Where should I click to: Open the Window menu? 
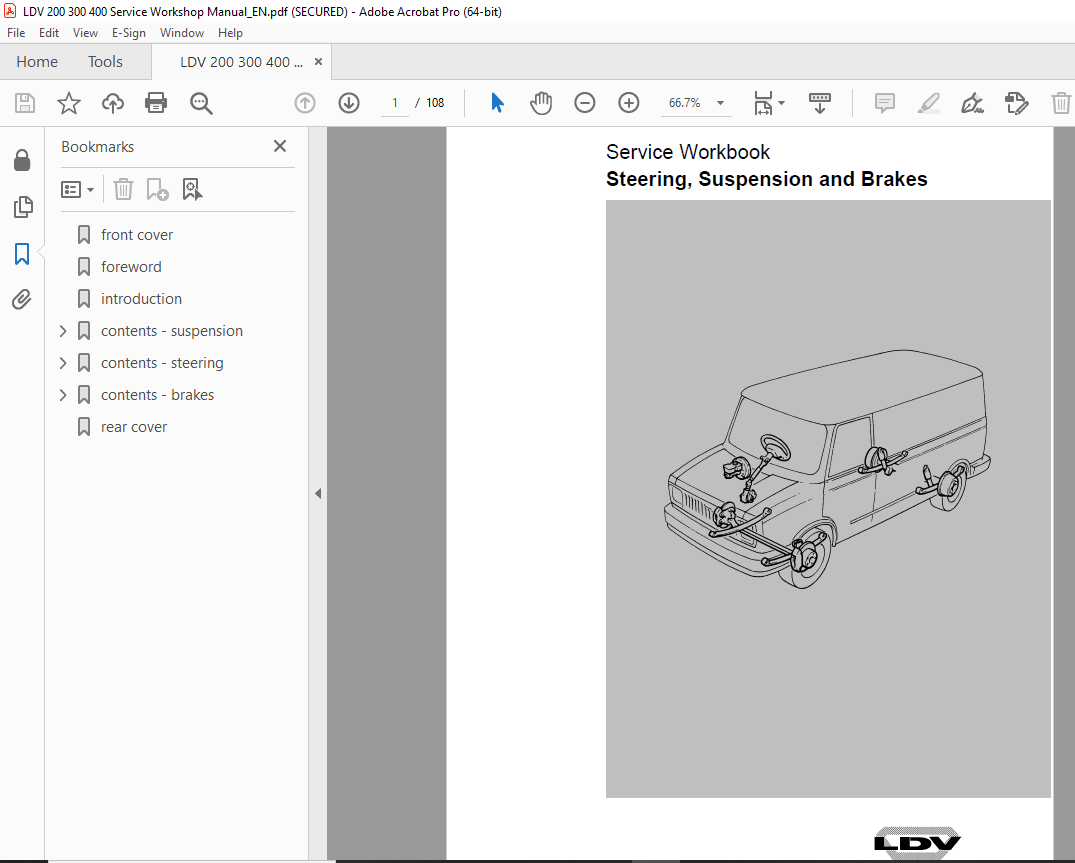coord(182,33)
